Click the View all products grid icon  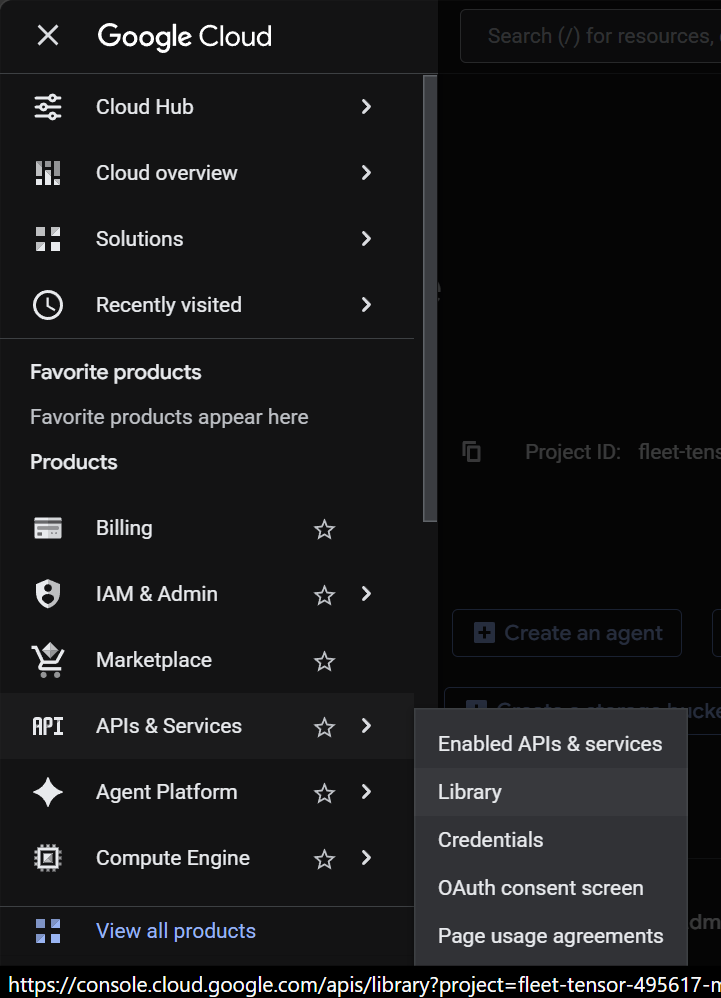tap(48, 931)
